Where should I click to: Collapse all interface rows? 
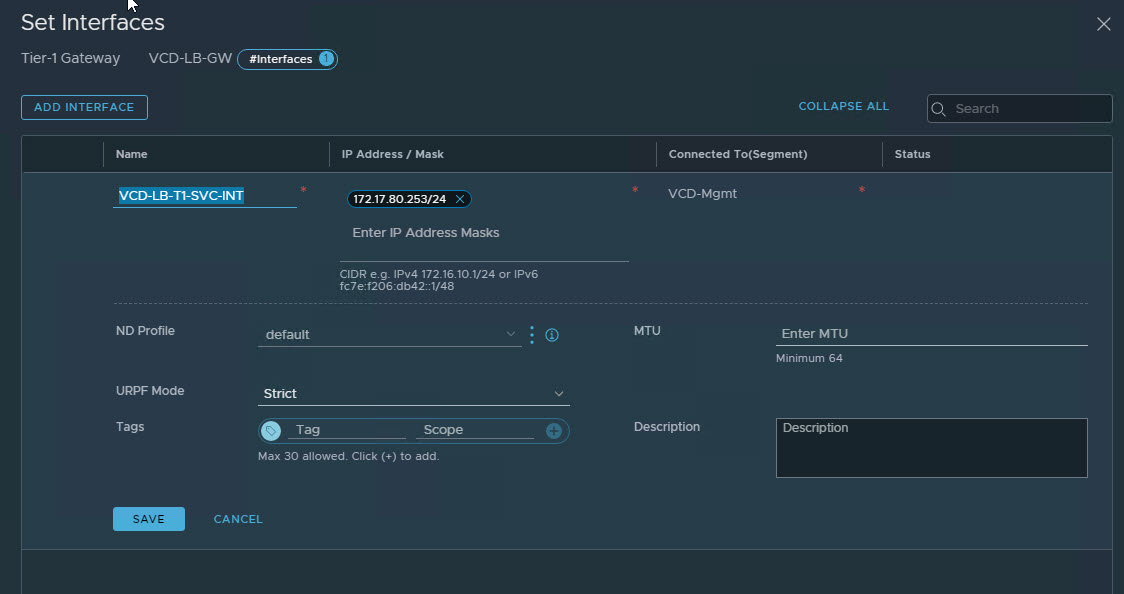843,106
